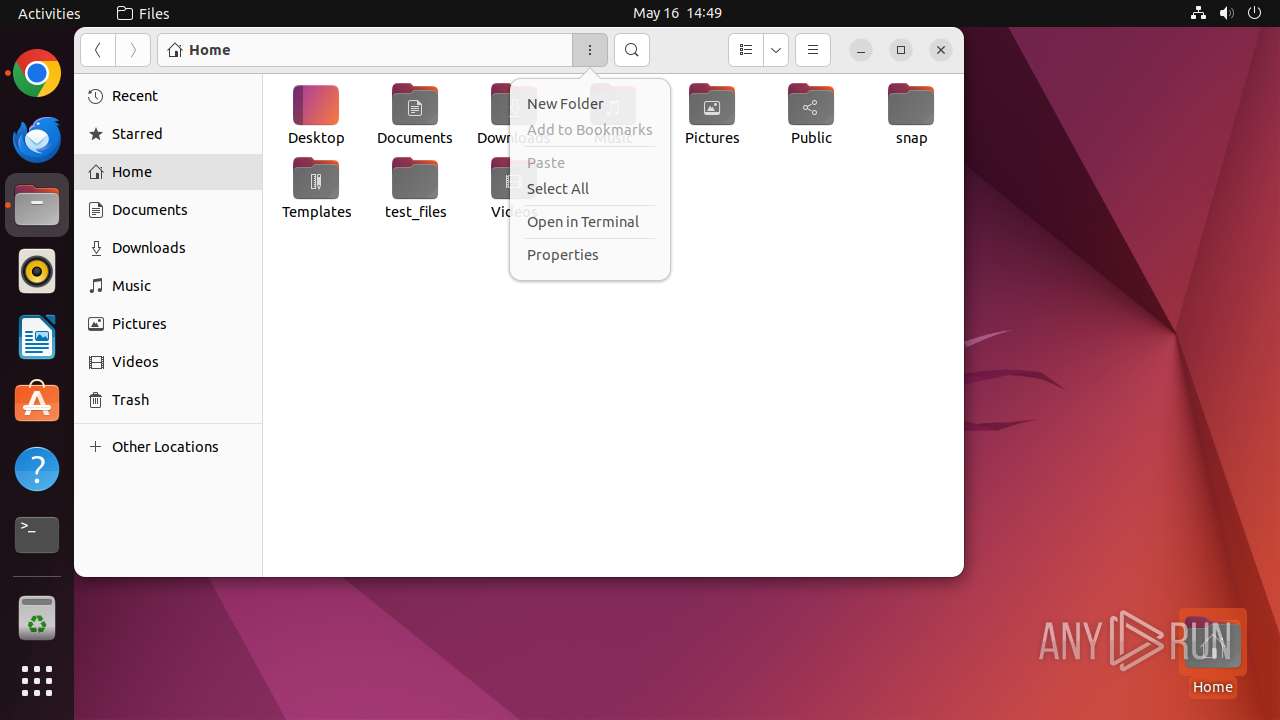Select Music in sidebar
The image size is (1280, 720).
point(168,286)
